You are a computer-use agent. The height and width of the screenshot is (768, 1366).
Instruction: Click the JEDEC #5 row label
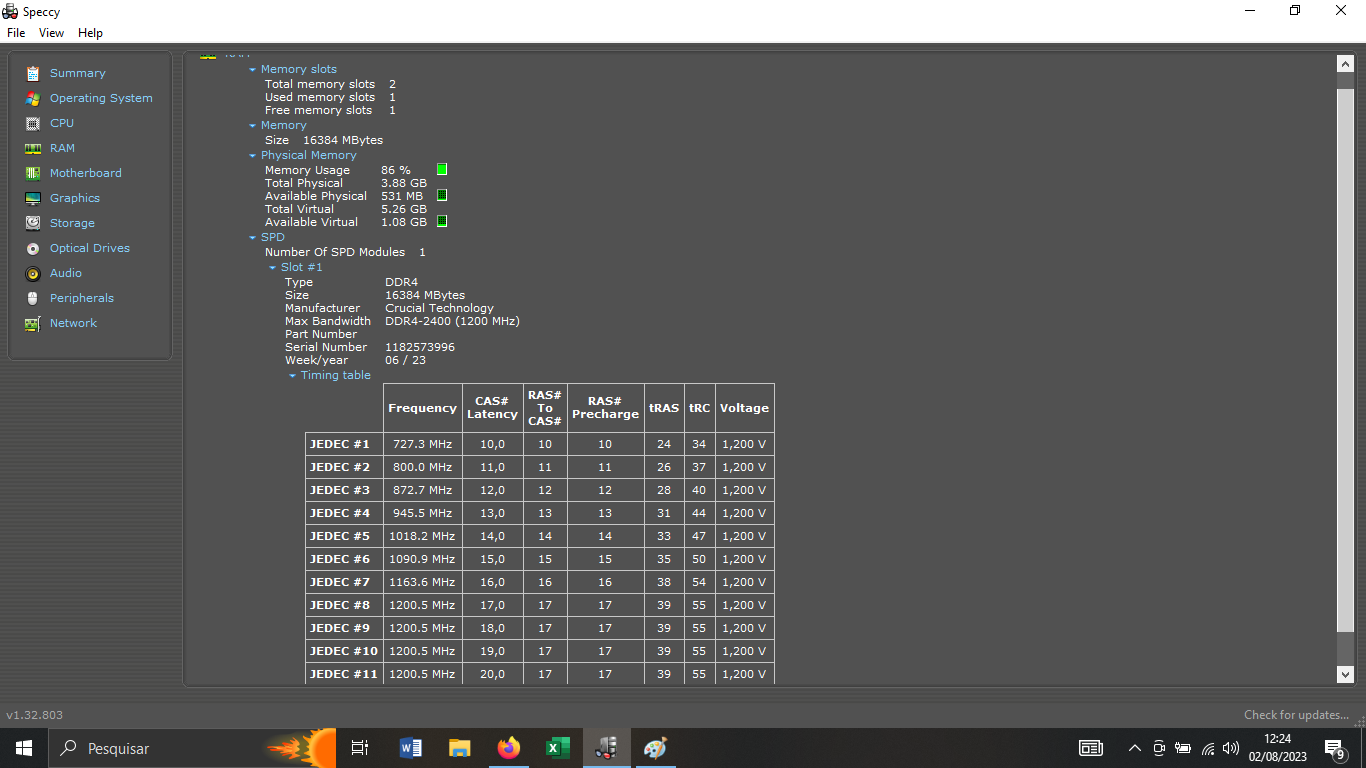click(x=340, y=536)
